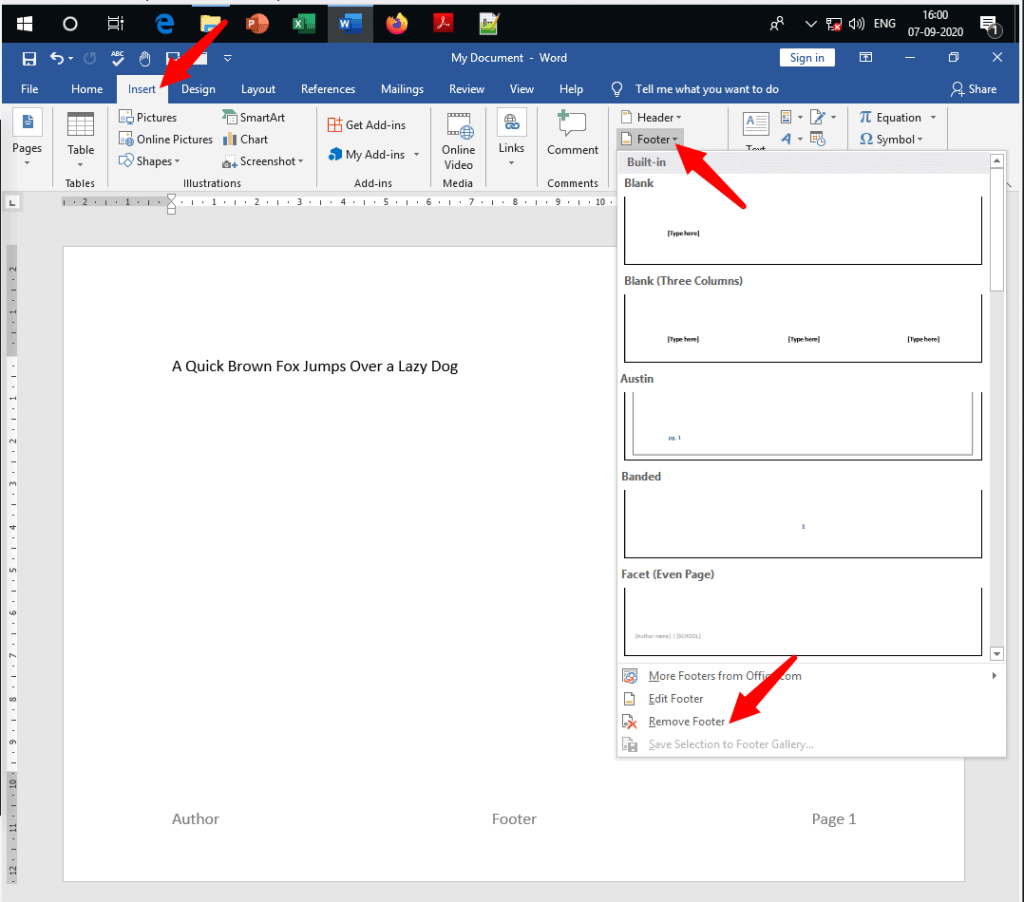This screenshot has height=902, width=1024.
Task: Open the Header dropdown menu
Action: (x=651, y=118)
